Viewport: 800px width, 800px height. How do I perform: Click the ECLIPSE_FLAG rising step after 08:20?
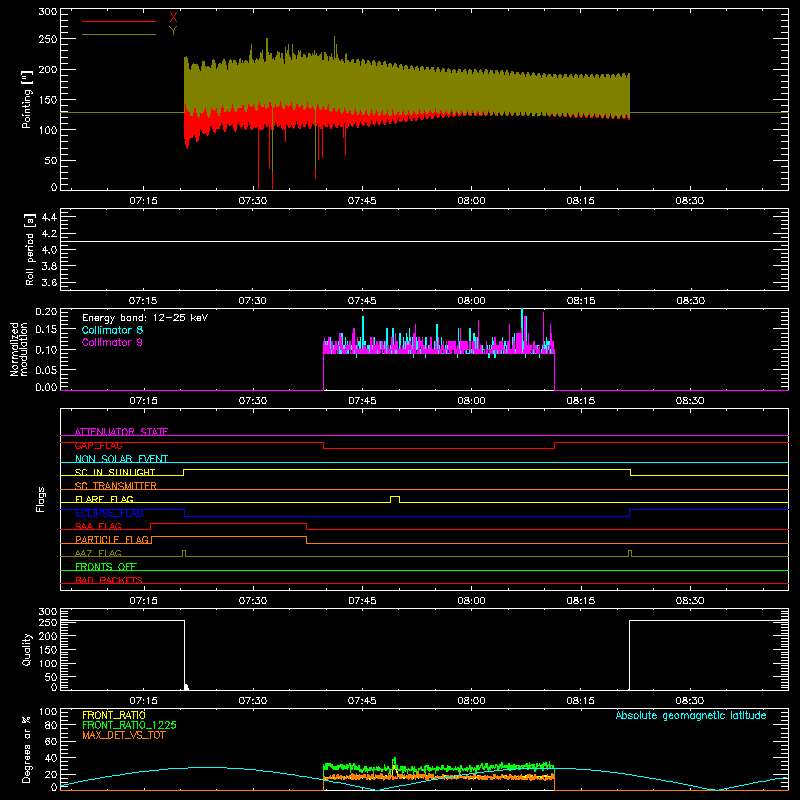pyautogui.click(x=630, y=513)
